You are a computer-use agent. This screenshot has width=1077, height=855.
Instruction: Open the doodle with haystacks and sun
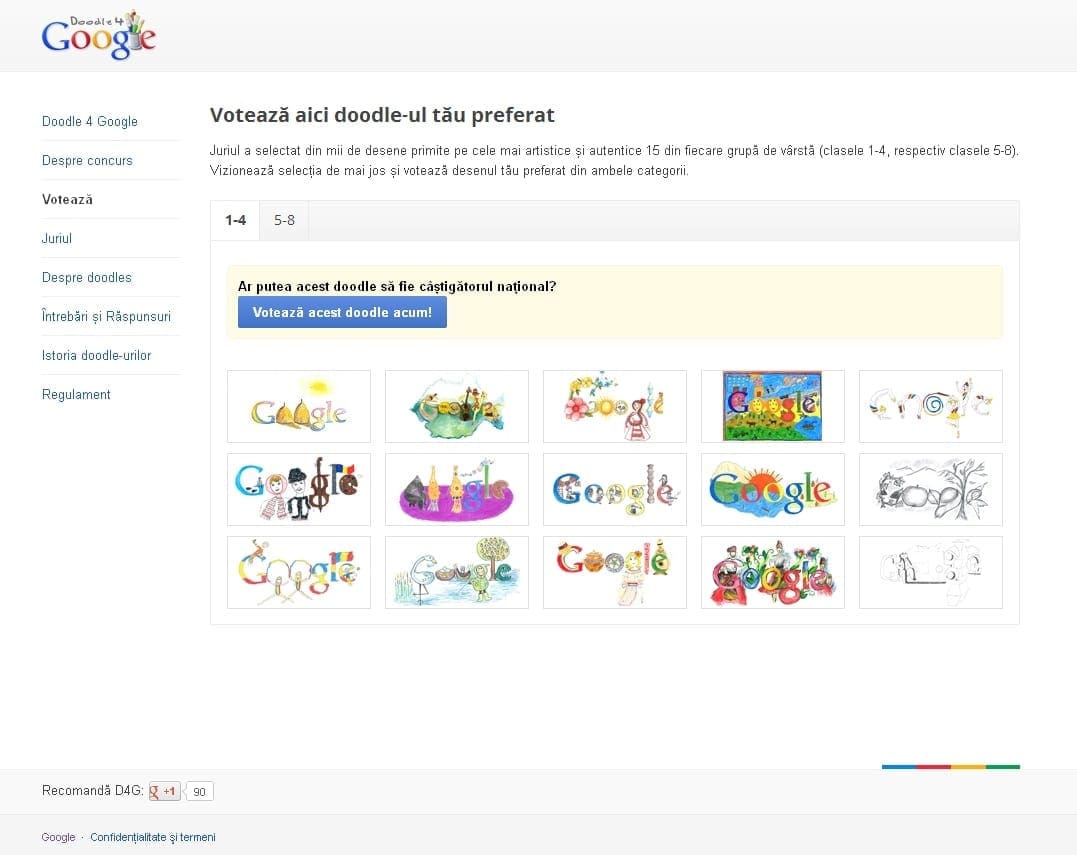click(x=299, y=406)
